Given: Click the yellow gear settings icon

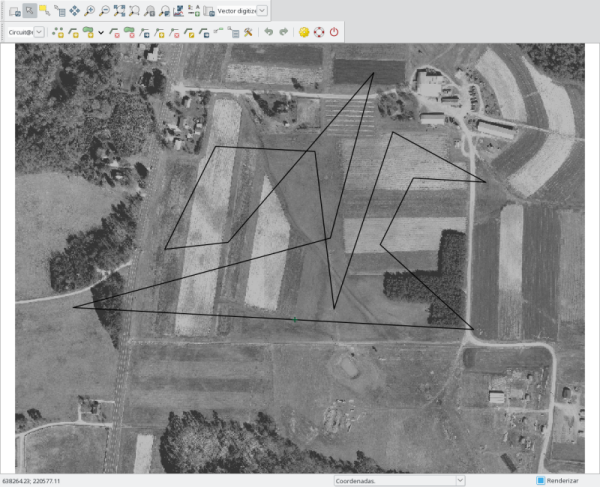Looking at the screenshot, I should [304, 32].
